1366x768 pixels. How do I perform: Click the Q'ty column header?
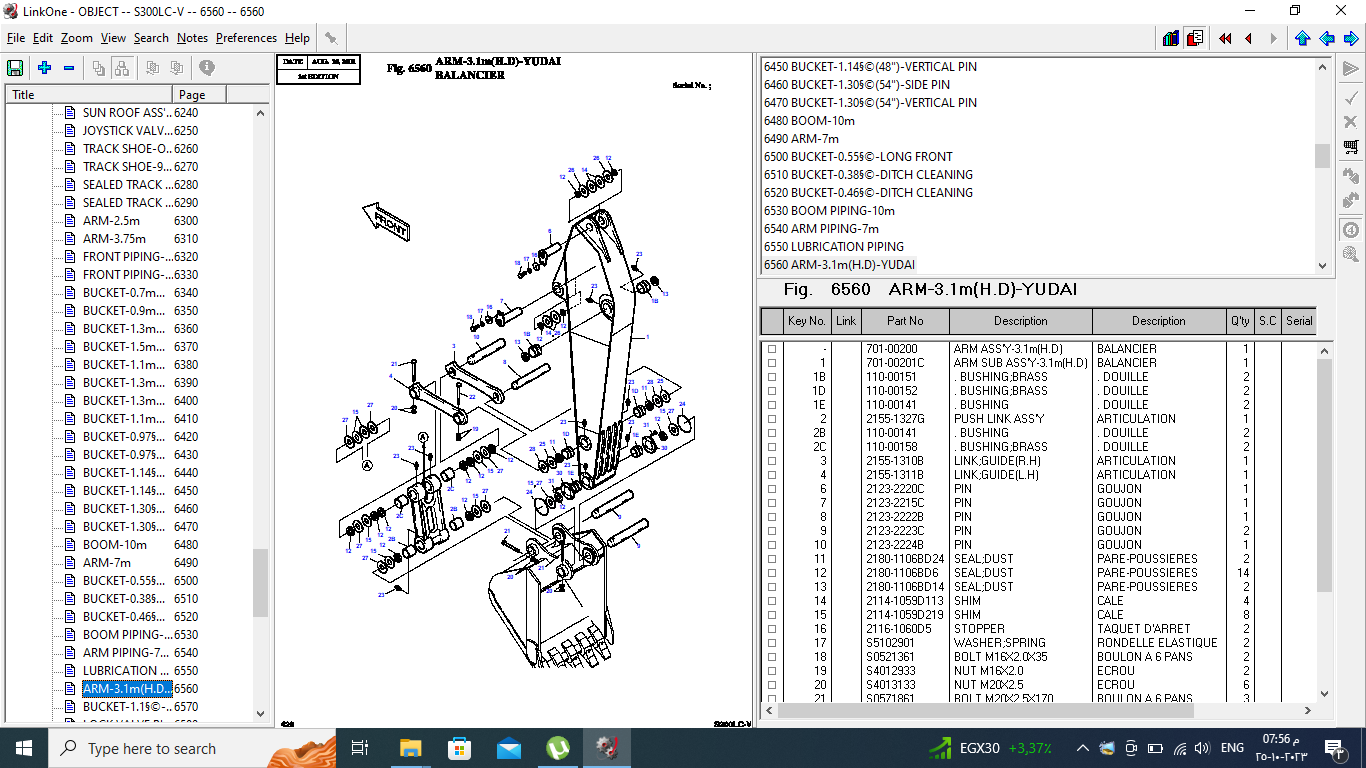pos(1240,321)
